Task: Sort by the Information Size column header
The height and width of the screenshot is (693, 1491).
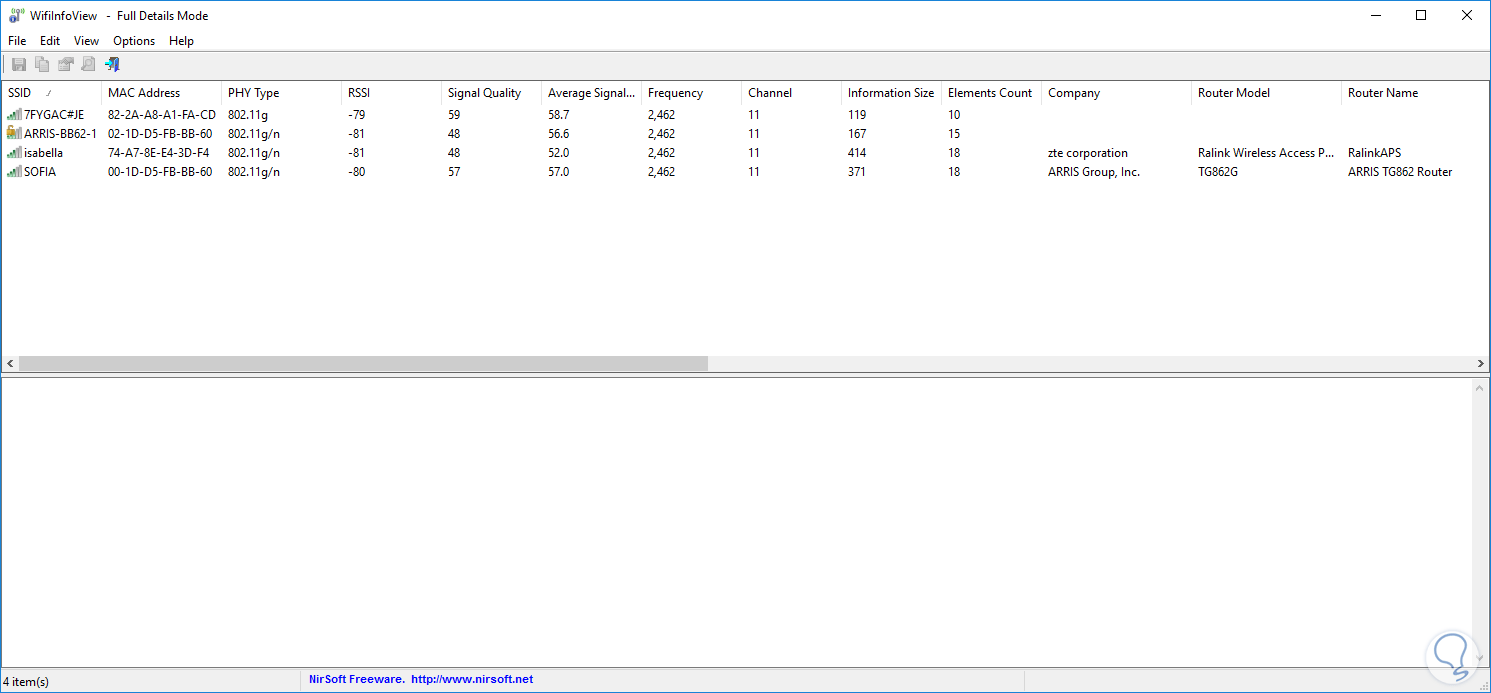Action: click(891, 93)
